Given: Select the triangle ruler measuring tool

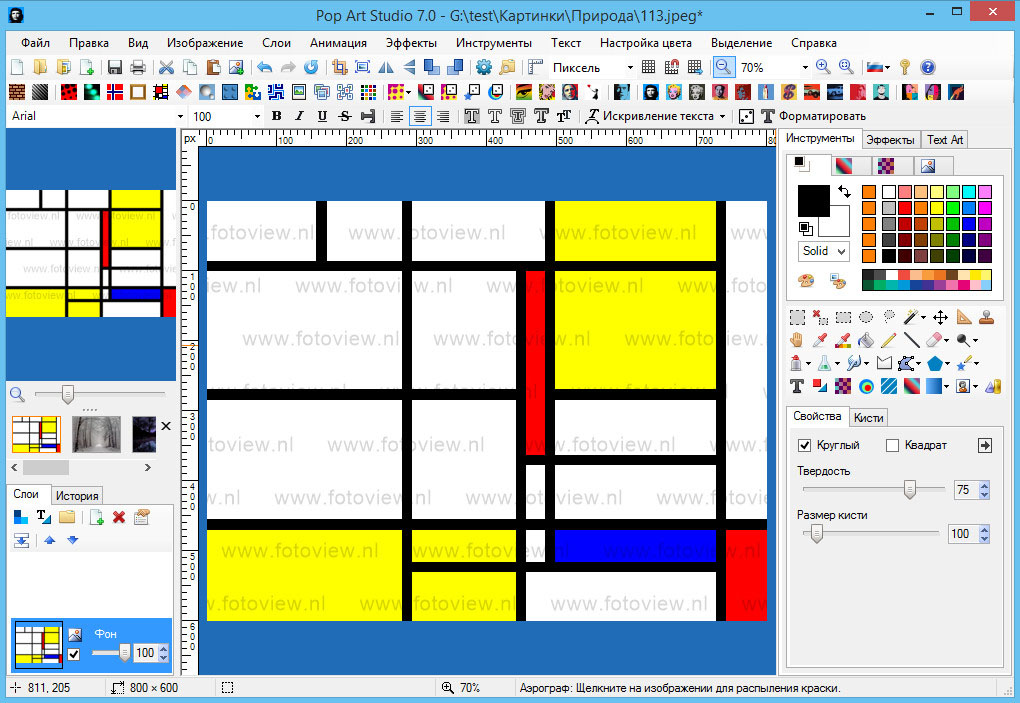Looking at the screenshot, I should click(x=963, y=317).
